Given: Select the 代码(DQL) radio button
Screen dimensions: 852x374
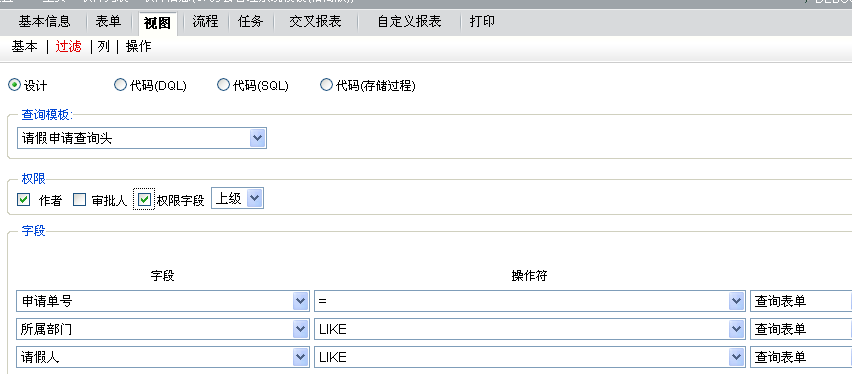Looking at the screenshot, I should click(120, 85).
